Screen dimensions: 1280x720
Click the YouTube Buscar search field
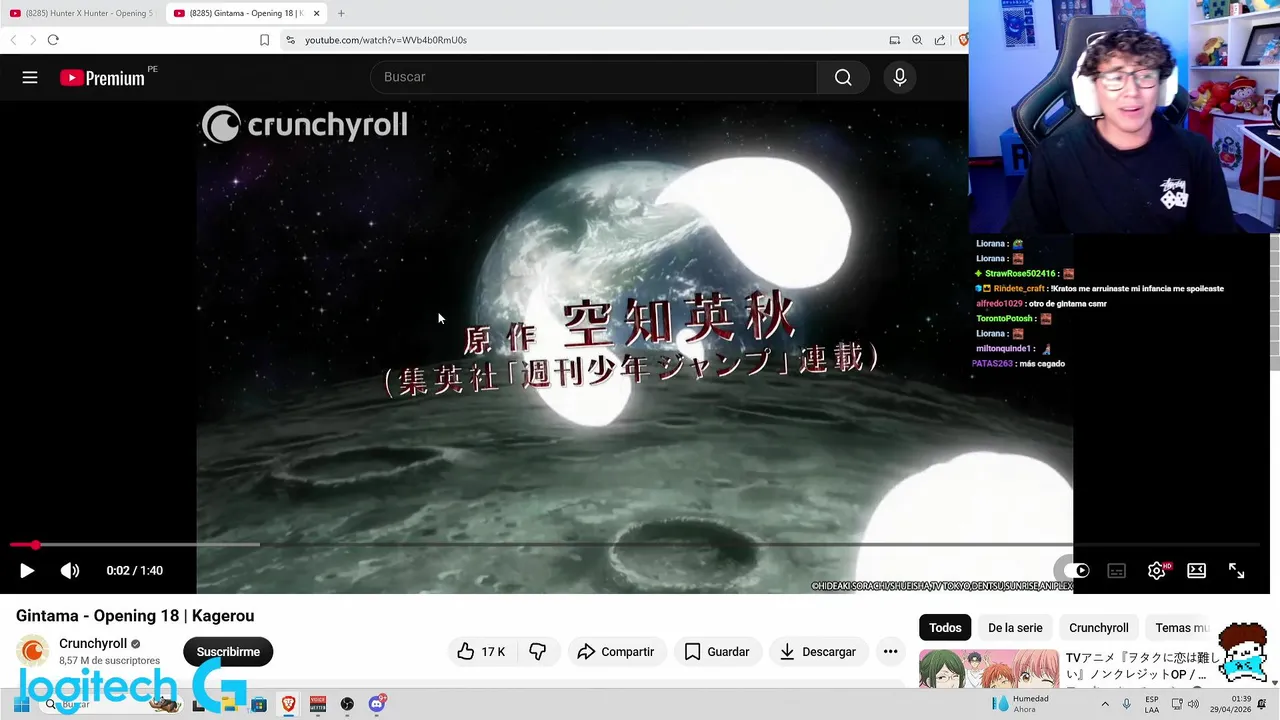594,77
